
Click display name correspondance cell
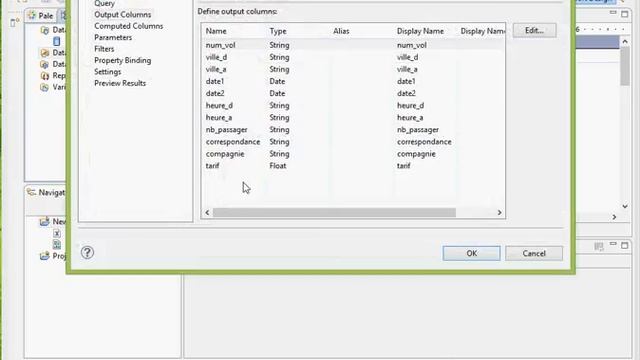click(424, 142)
